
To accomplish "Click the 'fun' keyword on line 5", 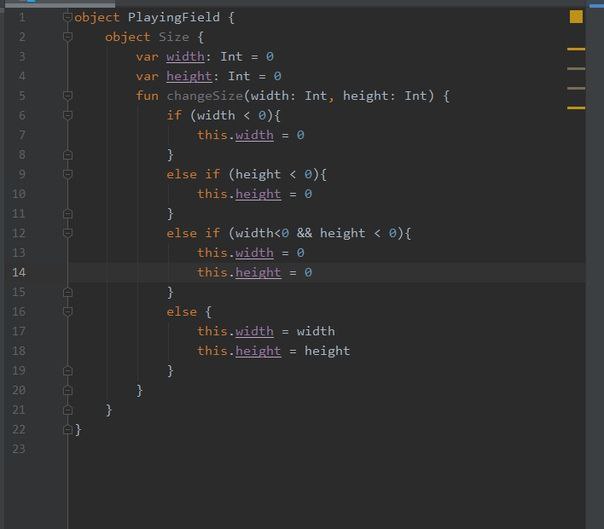I will pyautogui.click(x=147, y=96).
